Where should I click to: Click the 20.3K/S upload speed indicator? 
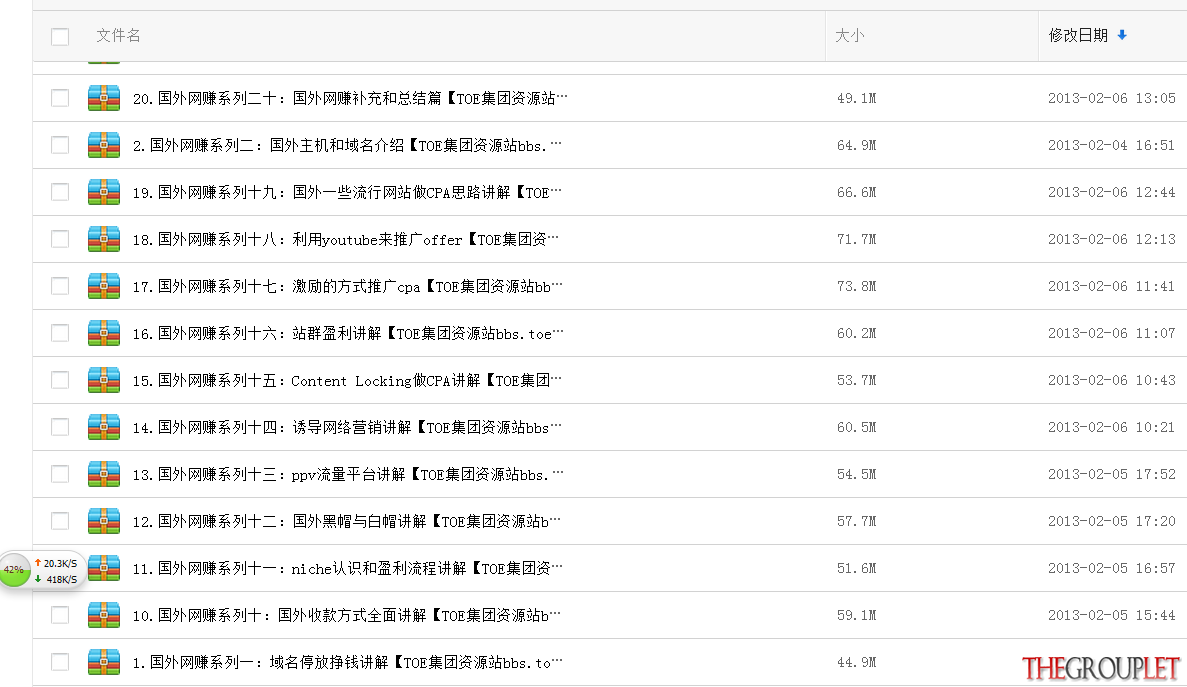tap(56, 563)
